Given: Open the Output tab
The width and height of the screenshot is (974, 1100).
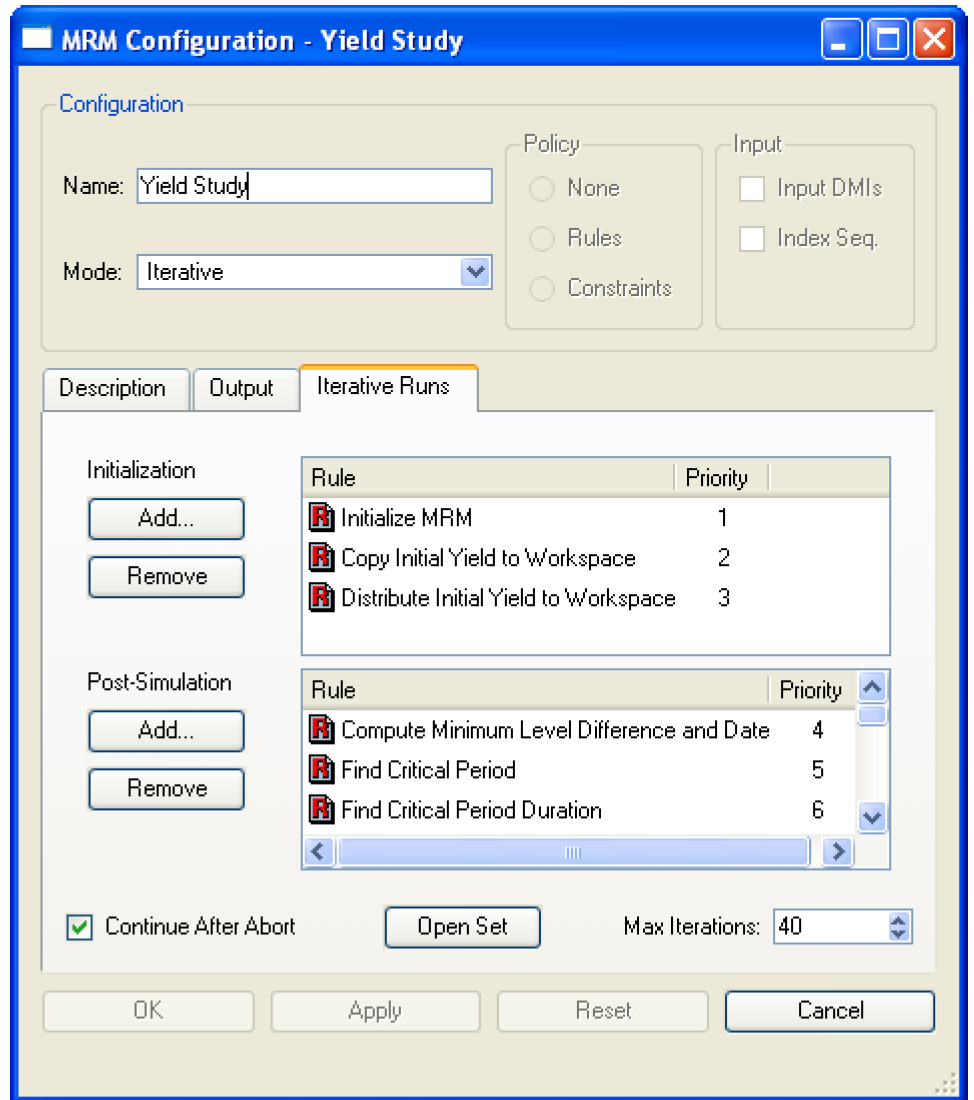Looking at the screenshot, I should (x=241, y=388).
